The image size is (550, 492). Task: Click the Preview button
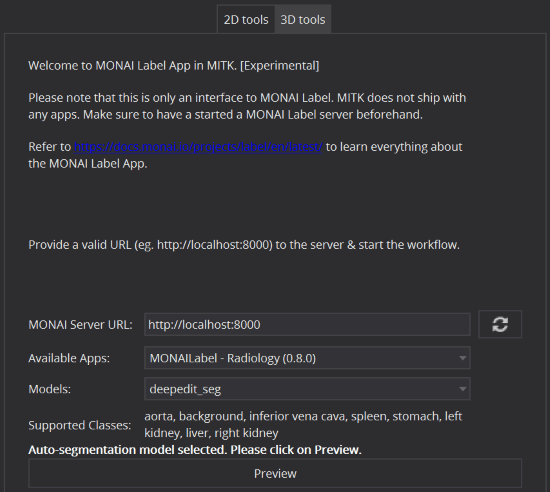click(x=275, y=473)
